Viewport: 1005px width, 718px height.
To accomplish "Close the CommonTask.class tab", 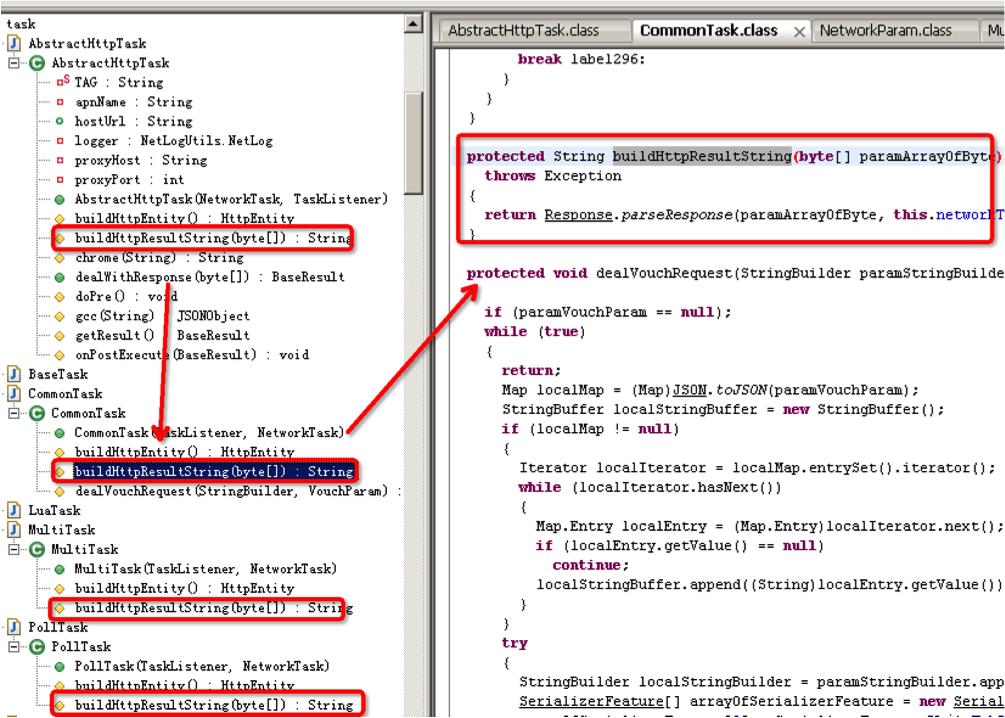I will point(799,32).
